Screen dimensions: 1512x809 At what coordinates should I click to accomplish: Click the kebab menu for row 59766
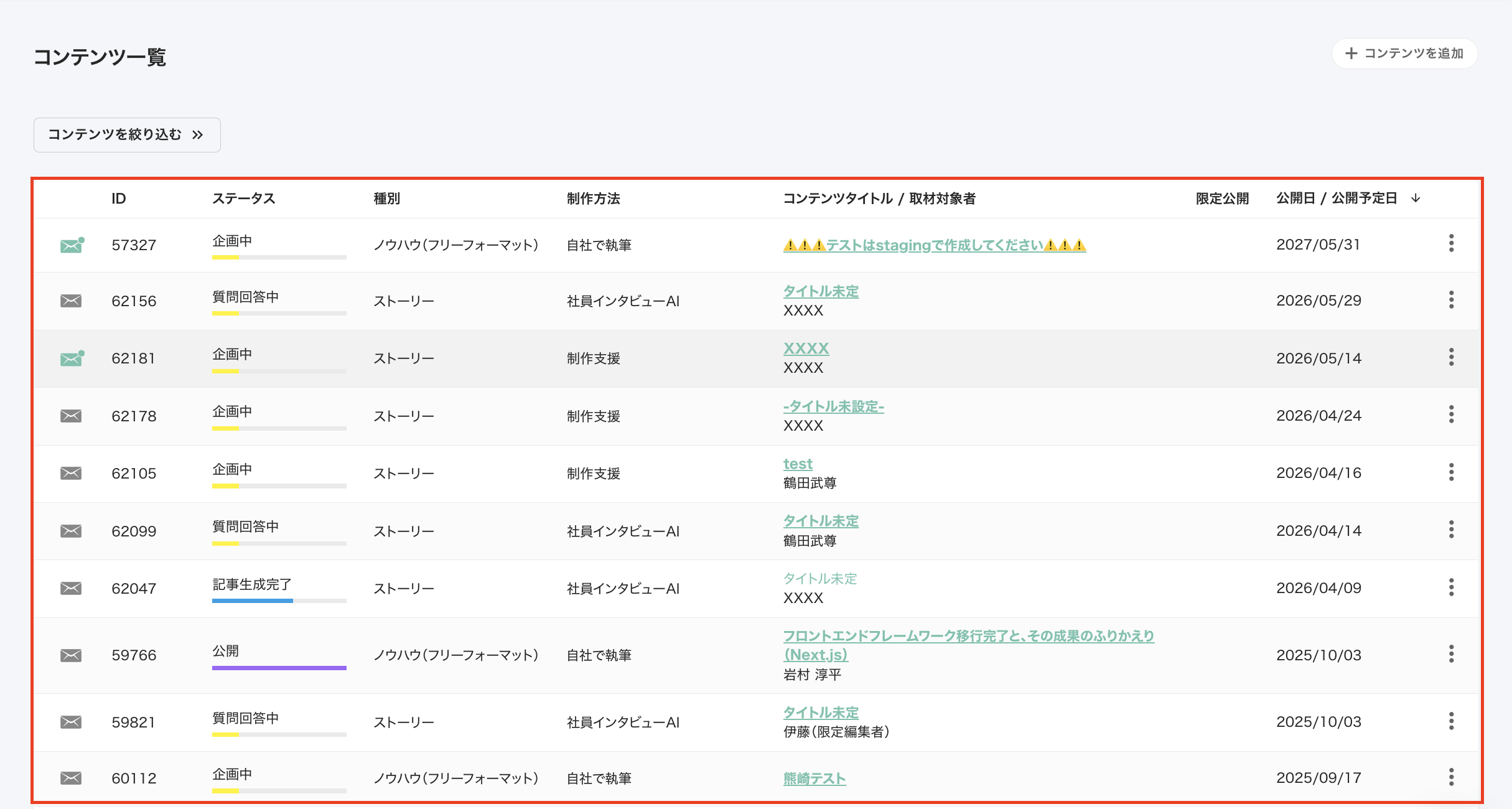(x=1451, y=654)
